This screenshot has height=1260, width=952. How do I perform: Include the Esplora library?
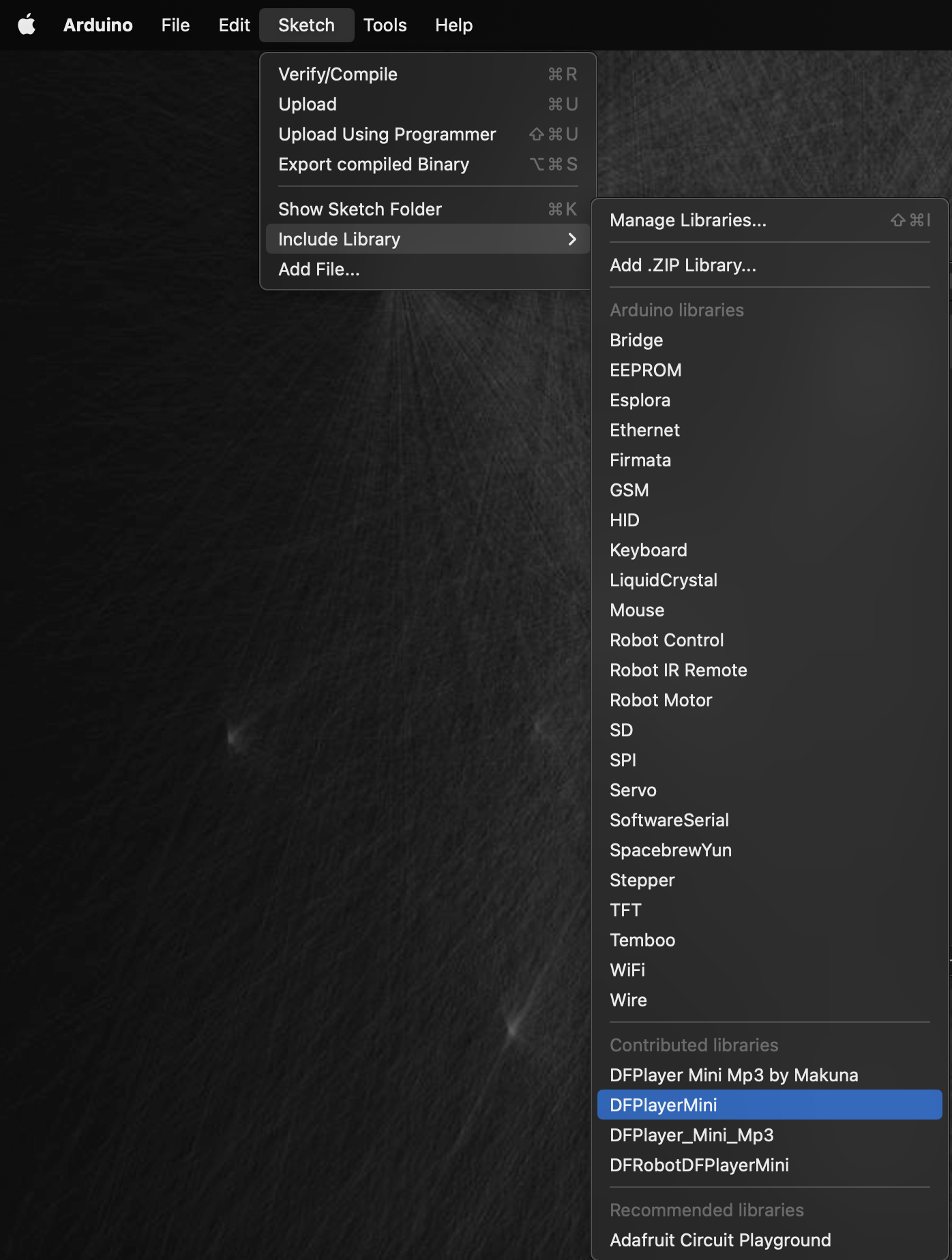click(x=769, y=400)
